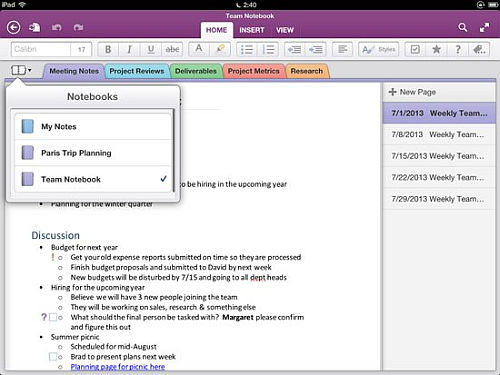Screen dimensions: 500x375
Task: Toggle bold formatting
Action: [x=108, y=49]
